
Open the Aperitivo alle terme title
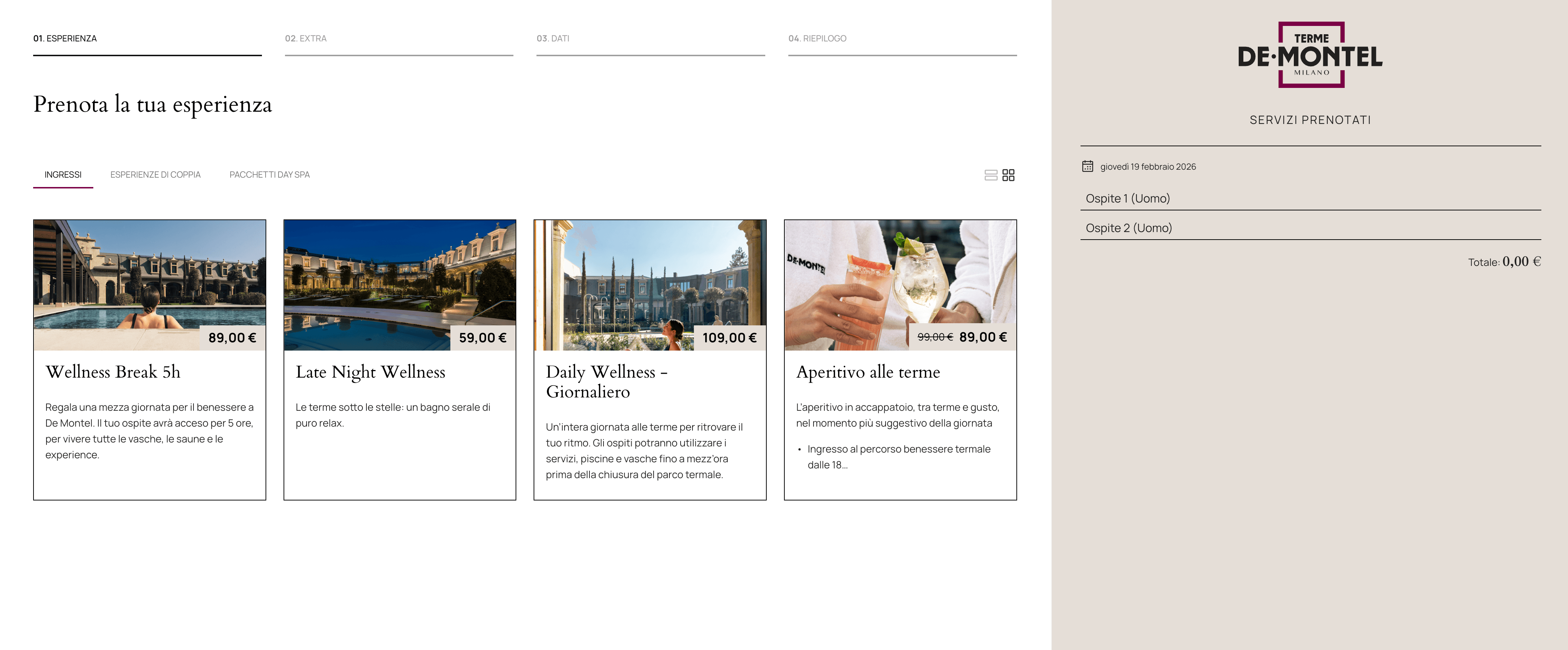pos(867,372)
